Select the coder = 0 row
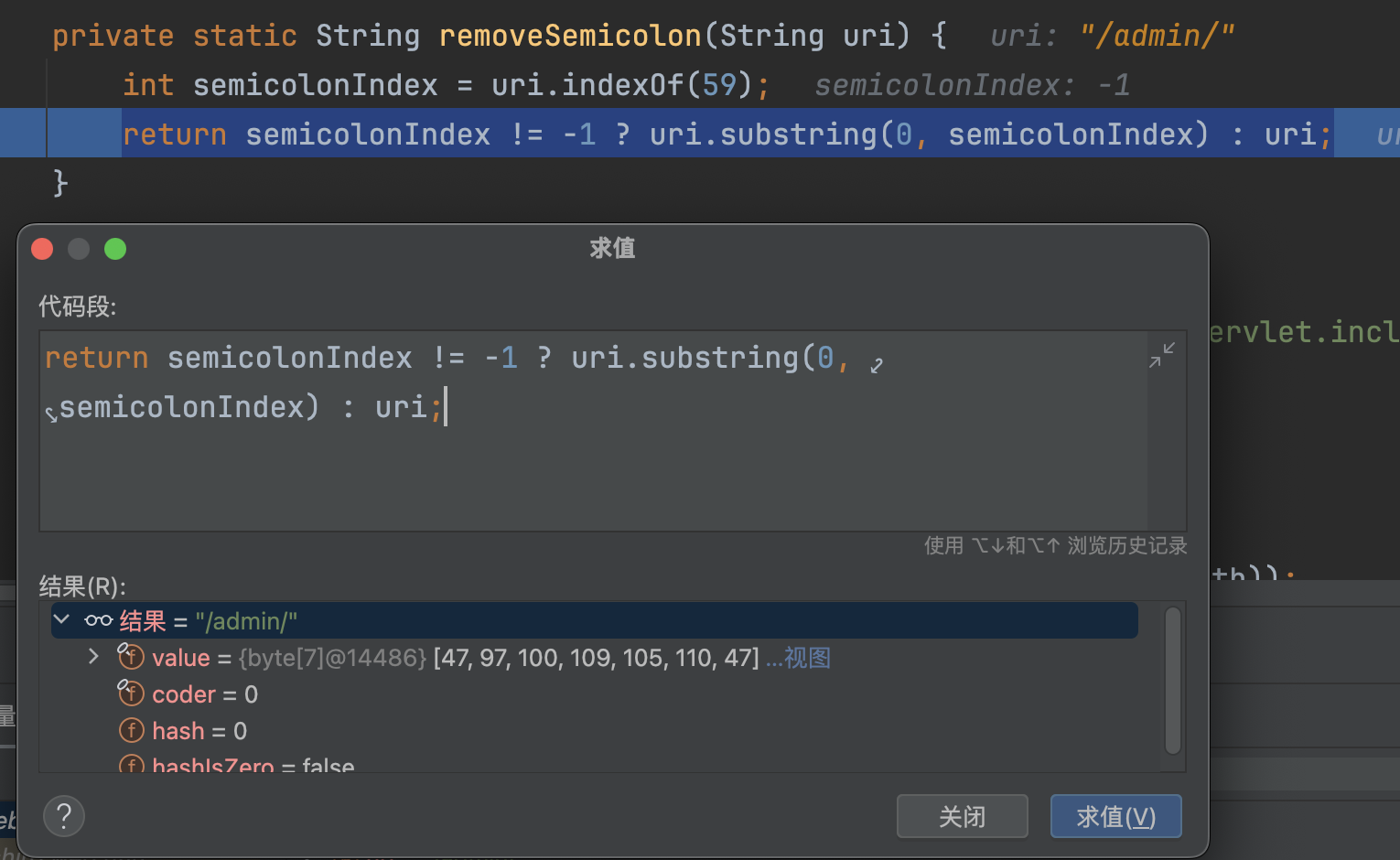The image size is (1400, 860). [205, 694]
